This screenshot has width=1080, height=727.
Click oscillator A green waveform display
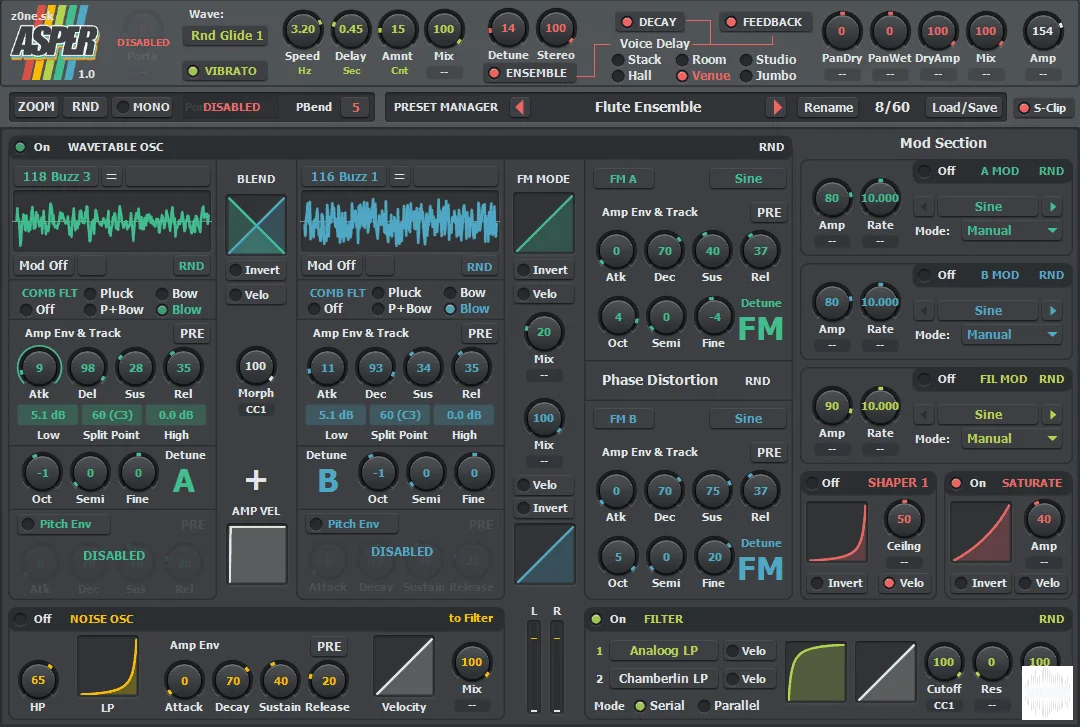(112, 221)
